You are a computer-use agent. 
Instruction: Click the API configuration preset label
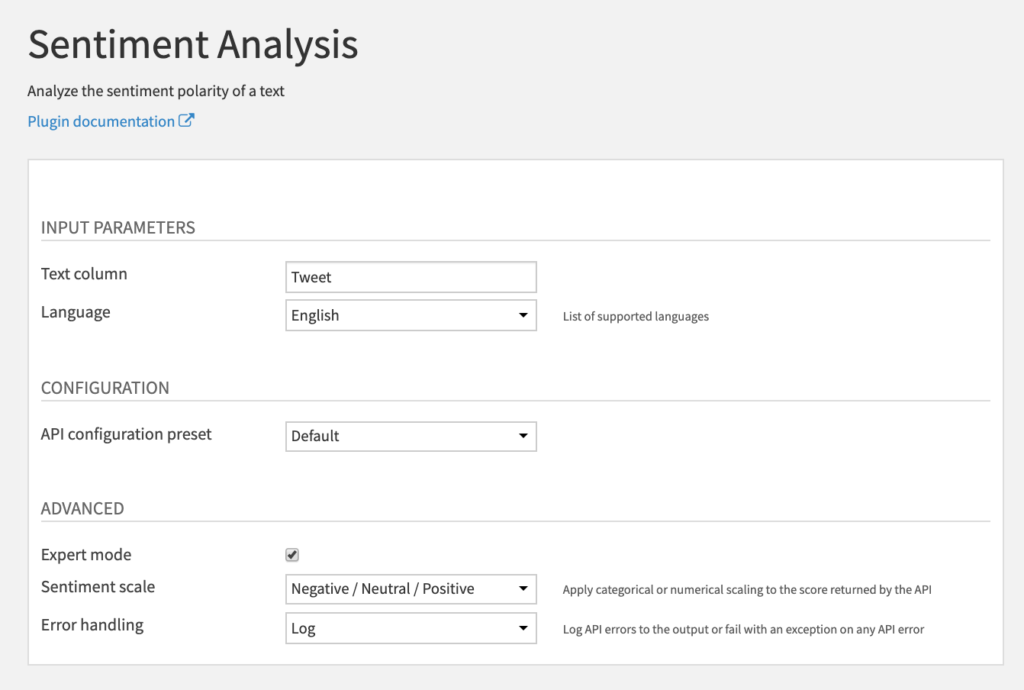point(126,435)
